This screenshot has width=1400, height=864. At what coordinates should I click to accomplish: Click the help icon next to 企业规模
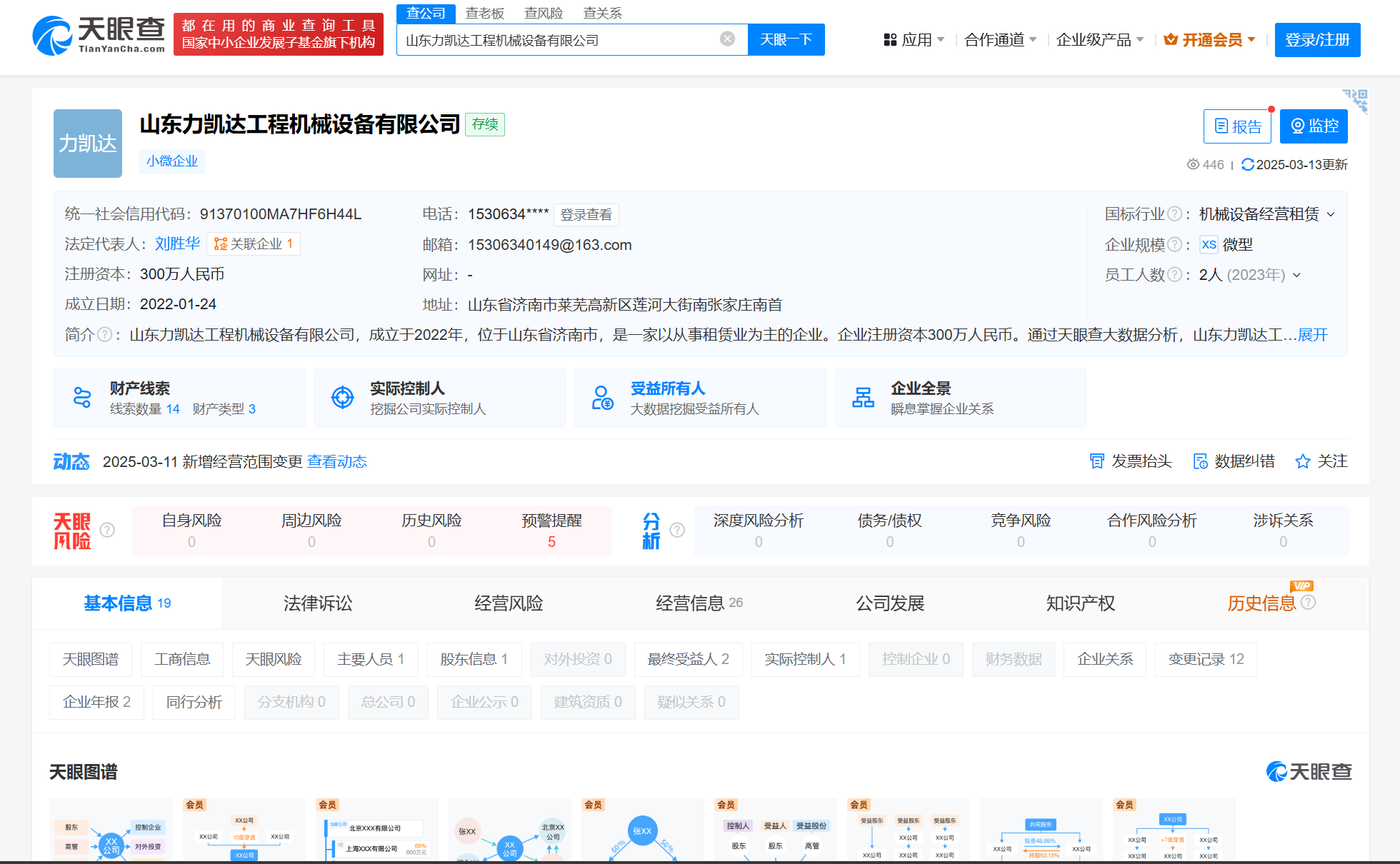click(x=1174, y=245)
